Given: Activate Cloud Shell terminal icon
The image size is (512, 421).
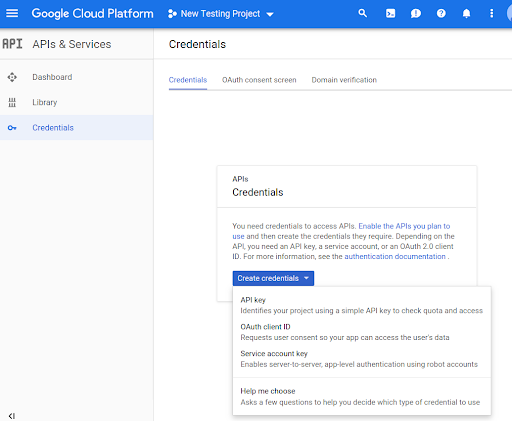Looking at the screenshot, I should click(390, 13).
